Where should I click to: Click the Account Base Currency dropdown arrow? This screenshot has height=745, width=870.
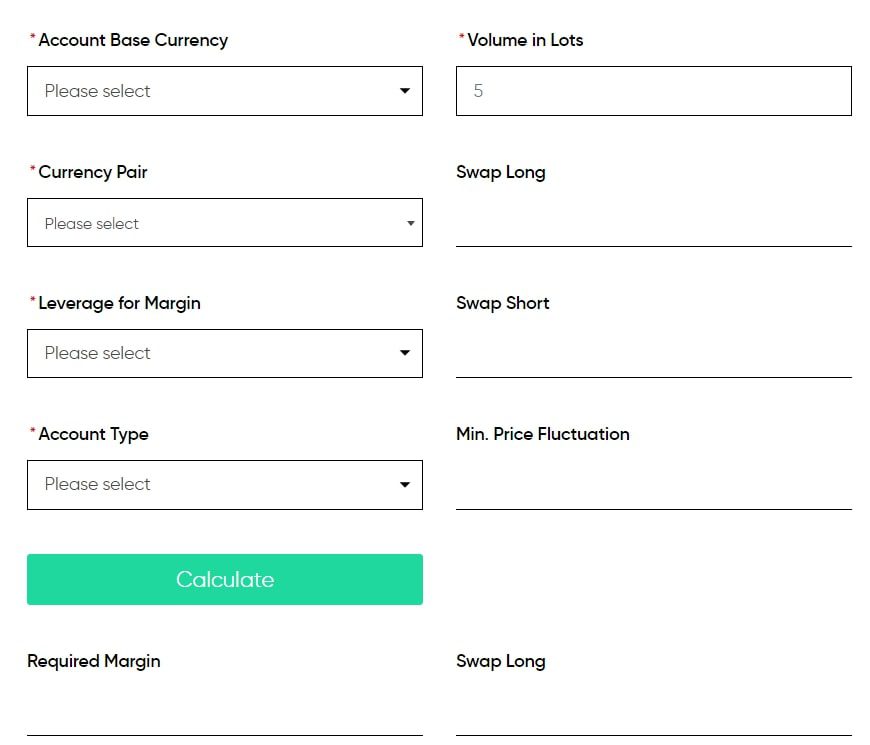(405, 91)
